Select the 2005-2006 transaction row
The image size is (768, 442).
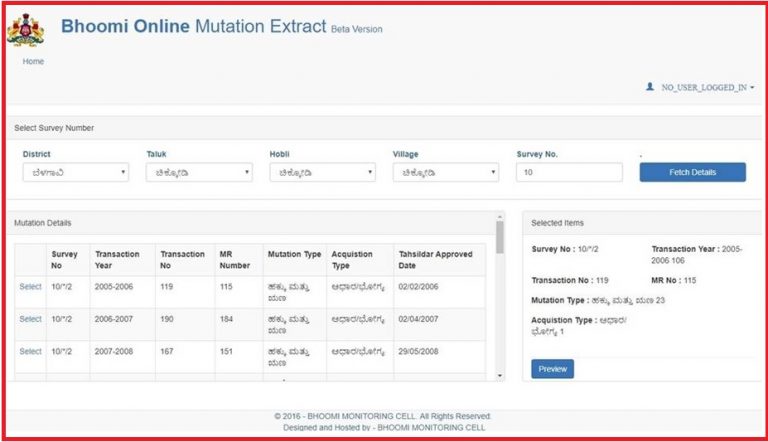click(30, 288)
